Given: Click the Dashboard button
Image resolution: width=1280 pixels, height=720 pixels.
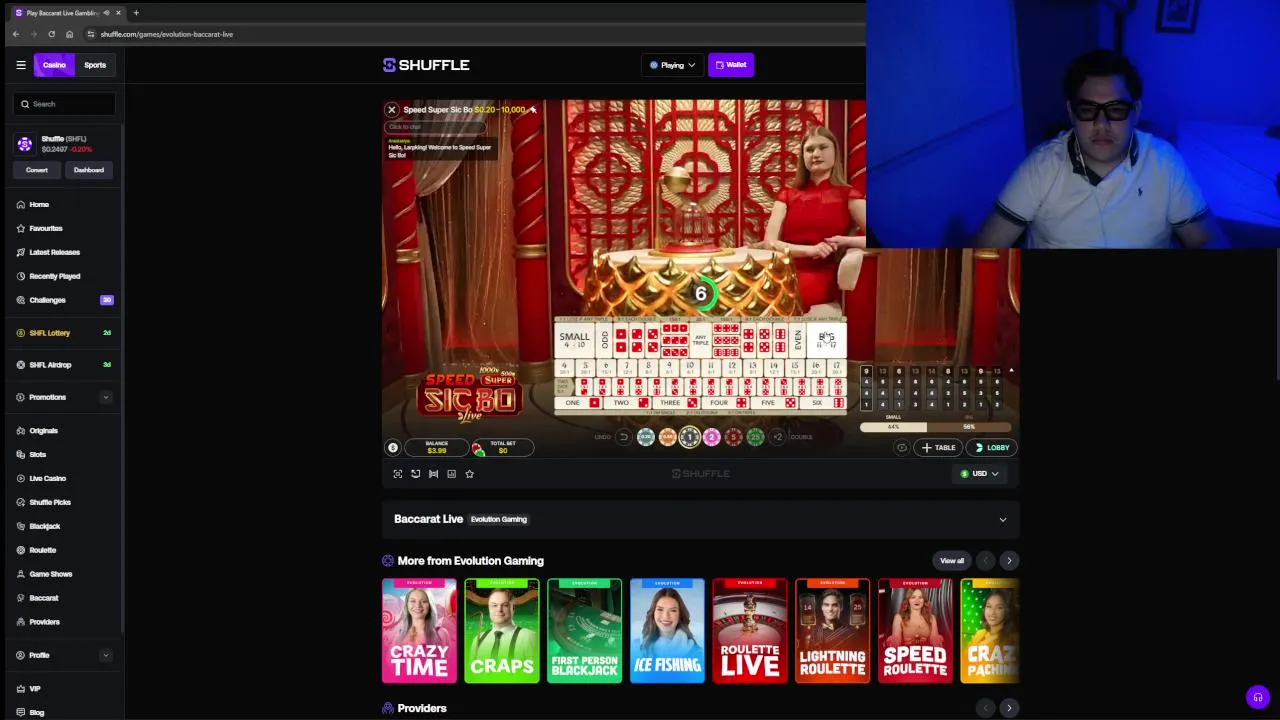Looking at the screenshot, I should (89, 170).
